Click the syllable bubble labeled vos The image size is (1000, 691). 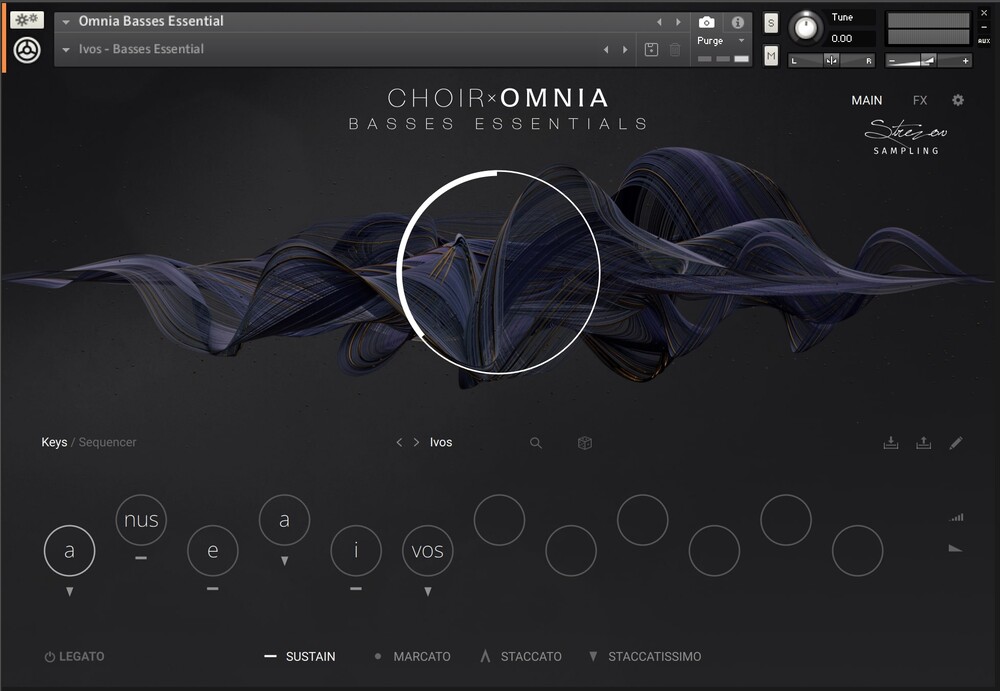[x=427, y=550]
